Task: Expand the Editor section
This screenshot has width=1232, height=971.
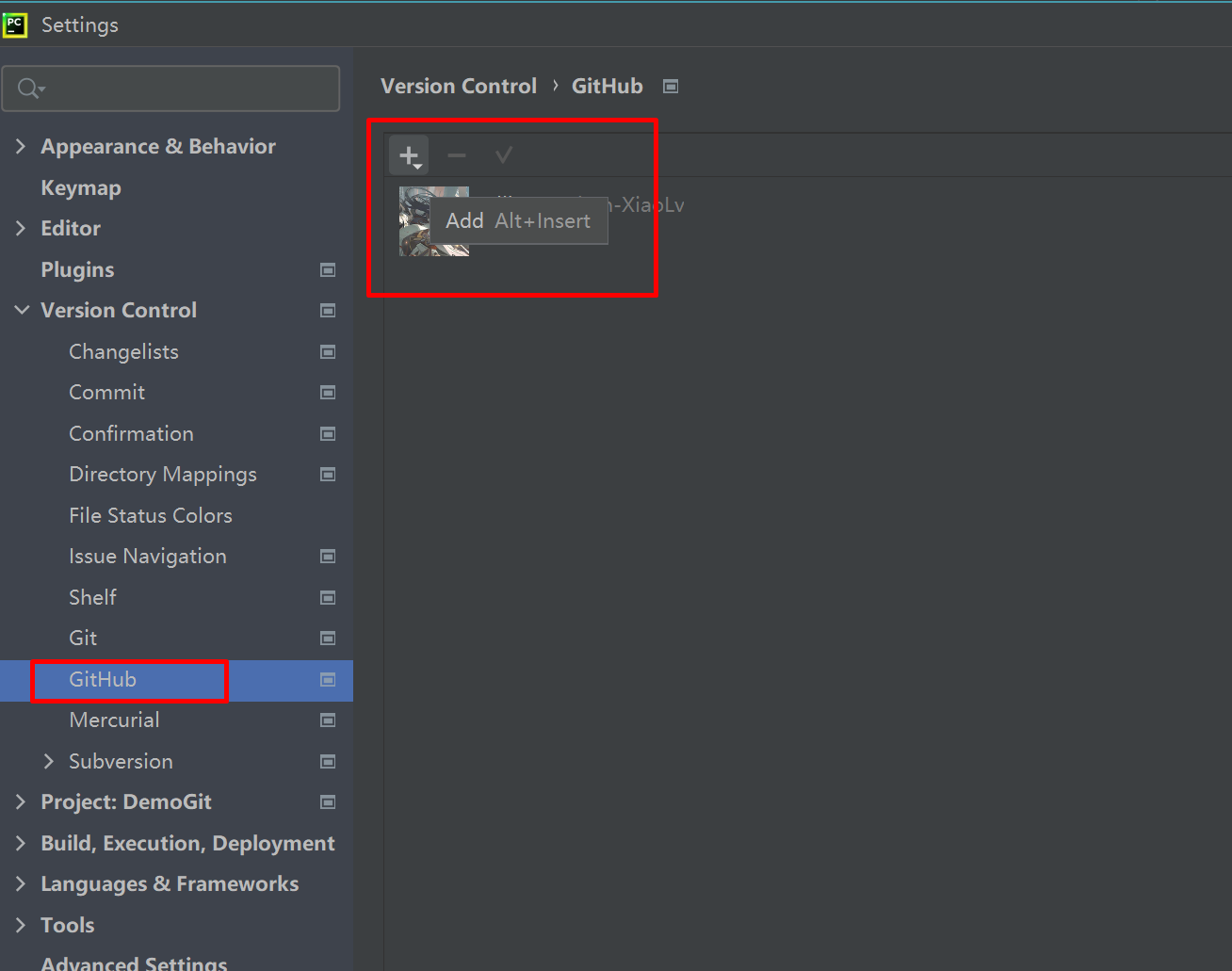Action: 21,228
